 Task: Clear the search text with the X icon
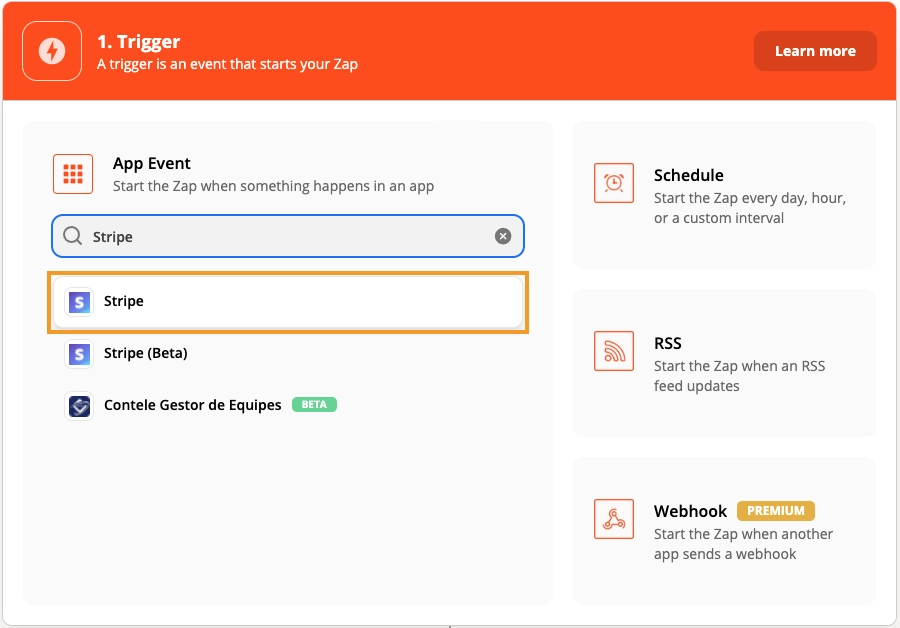coord(503,236)
